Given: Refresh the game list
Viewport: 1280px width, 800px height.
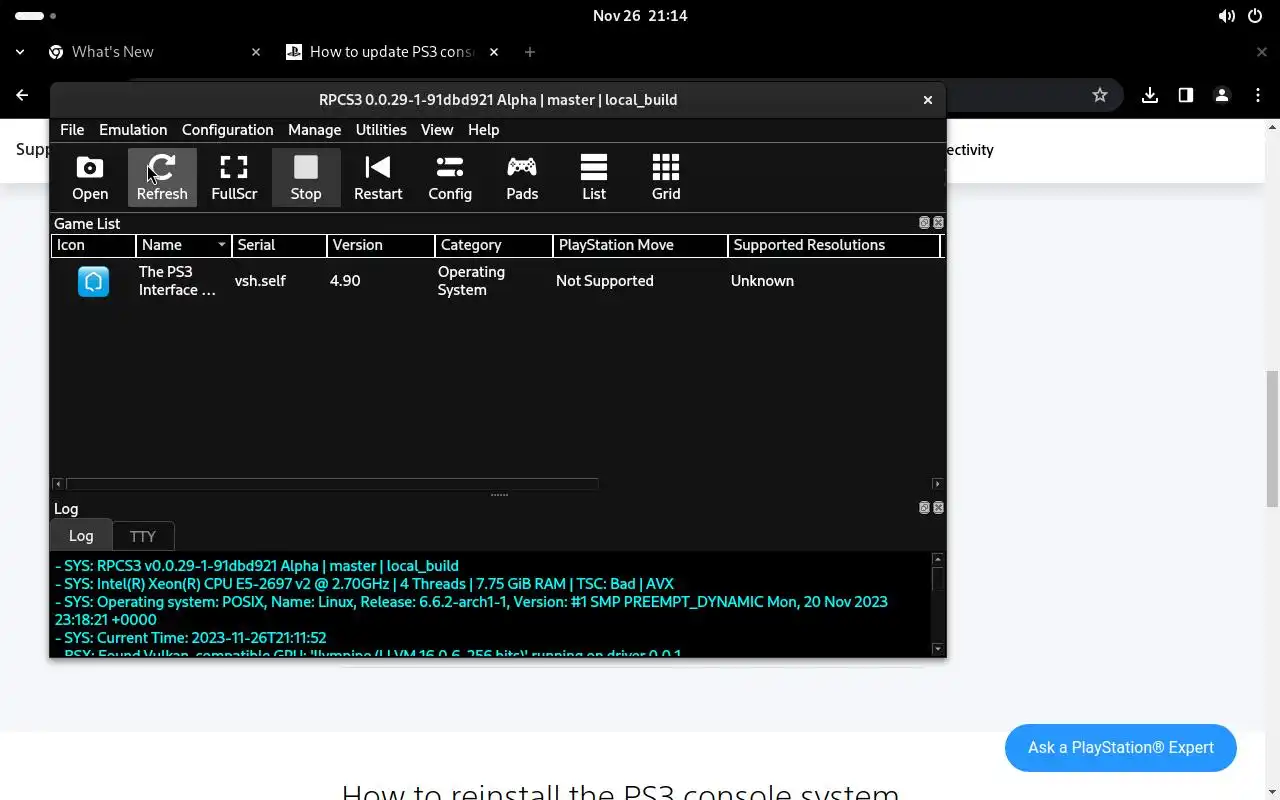Looking at the screenshot, I should coord(162,178).
